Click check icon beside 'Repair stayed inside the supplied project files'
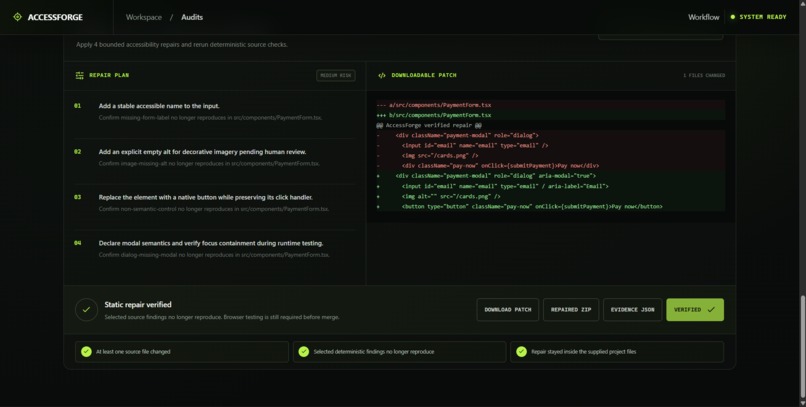This screenshot has height=407, width=806. [522, 352]
